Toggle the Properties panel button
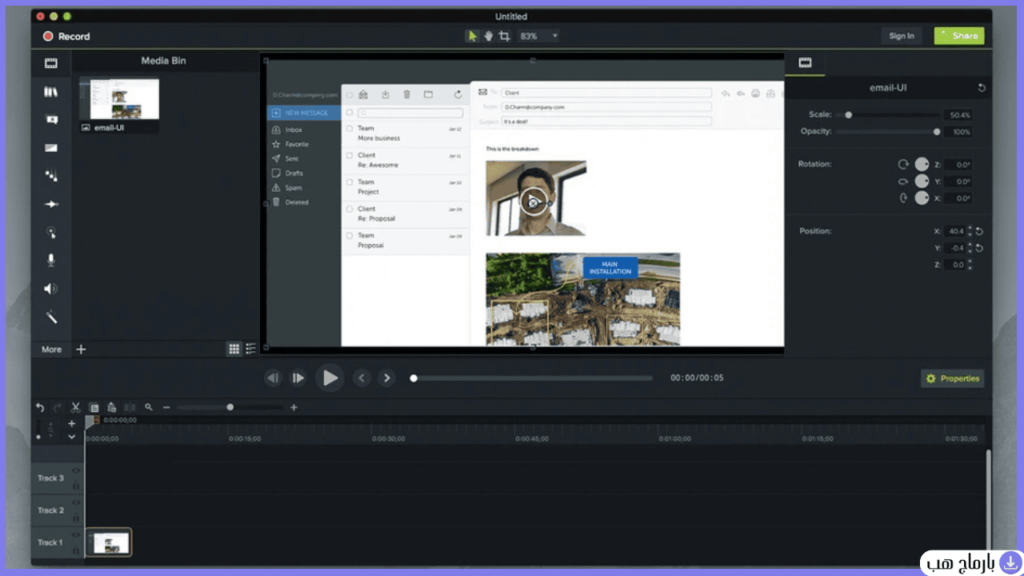Viewport: 1024px width, 576px height. pos(952,379)
